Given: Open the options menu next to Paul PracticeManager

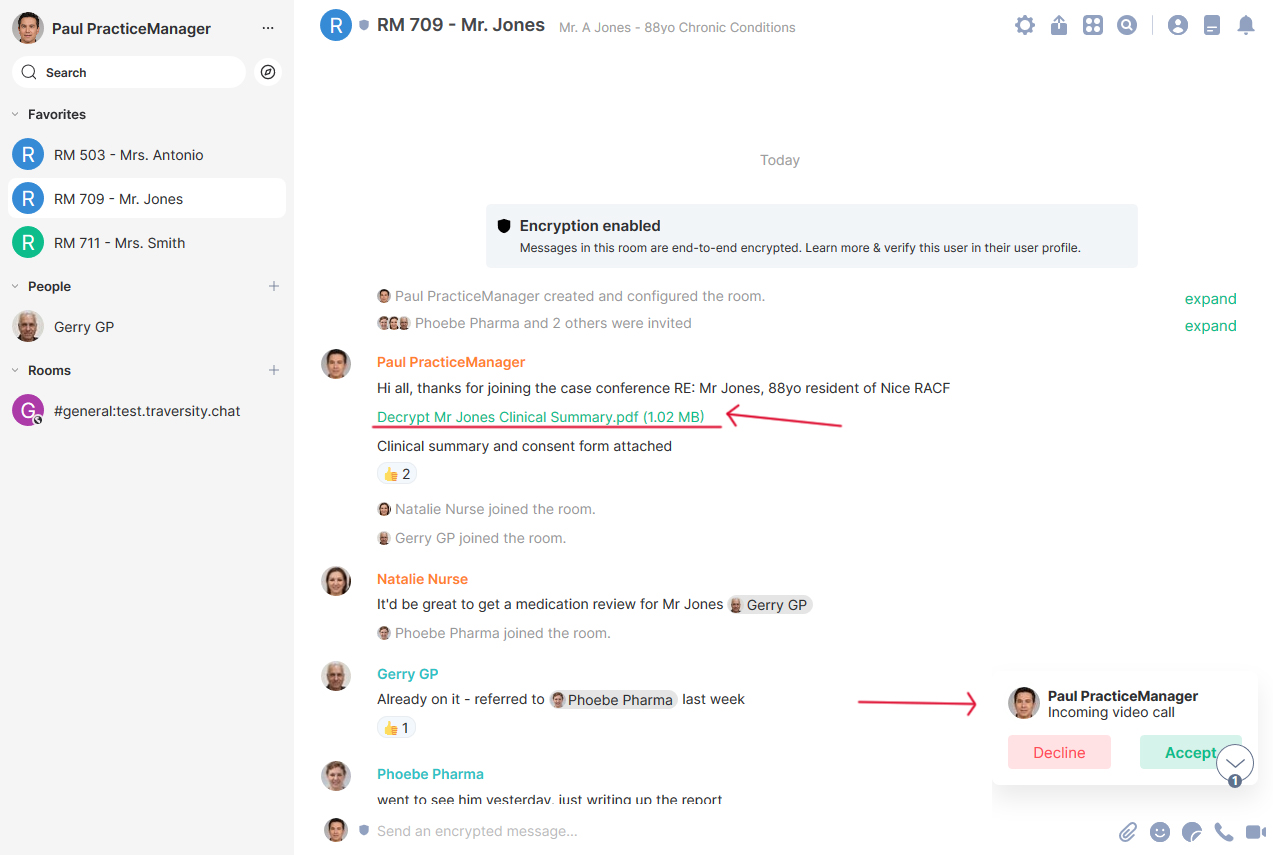Looking at the screenshot, I should 267,28.
